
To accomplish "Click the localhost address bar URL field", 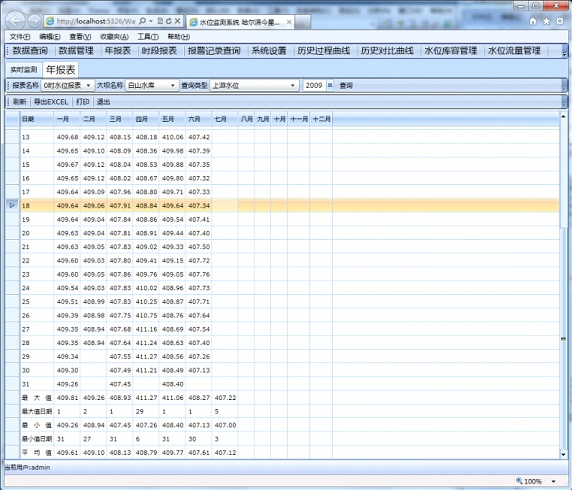I will click(97, 21).
